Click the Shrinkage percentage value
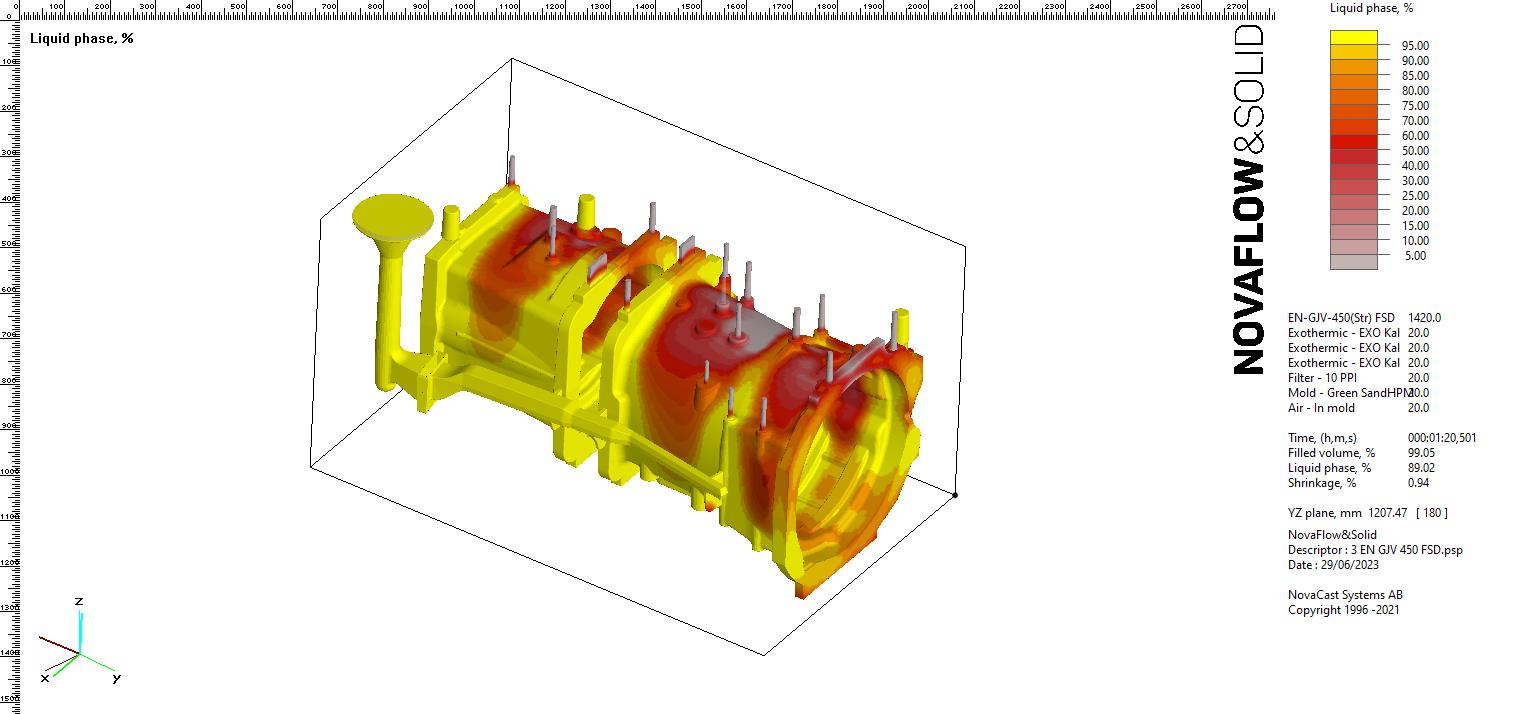This screenshot has height=714, width=1516. [x=1416, y=482]
